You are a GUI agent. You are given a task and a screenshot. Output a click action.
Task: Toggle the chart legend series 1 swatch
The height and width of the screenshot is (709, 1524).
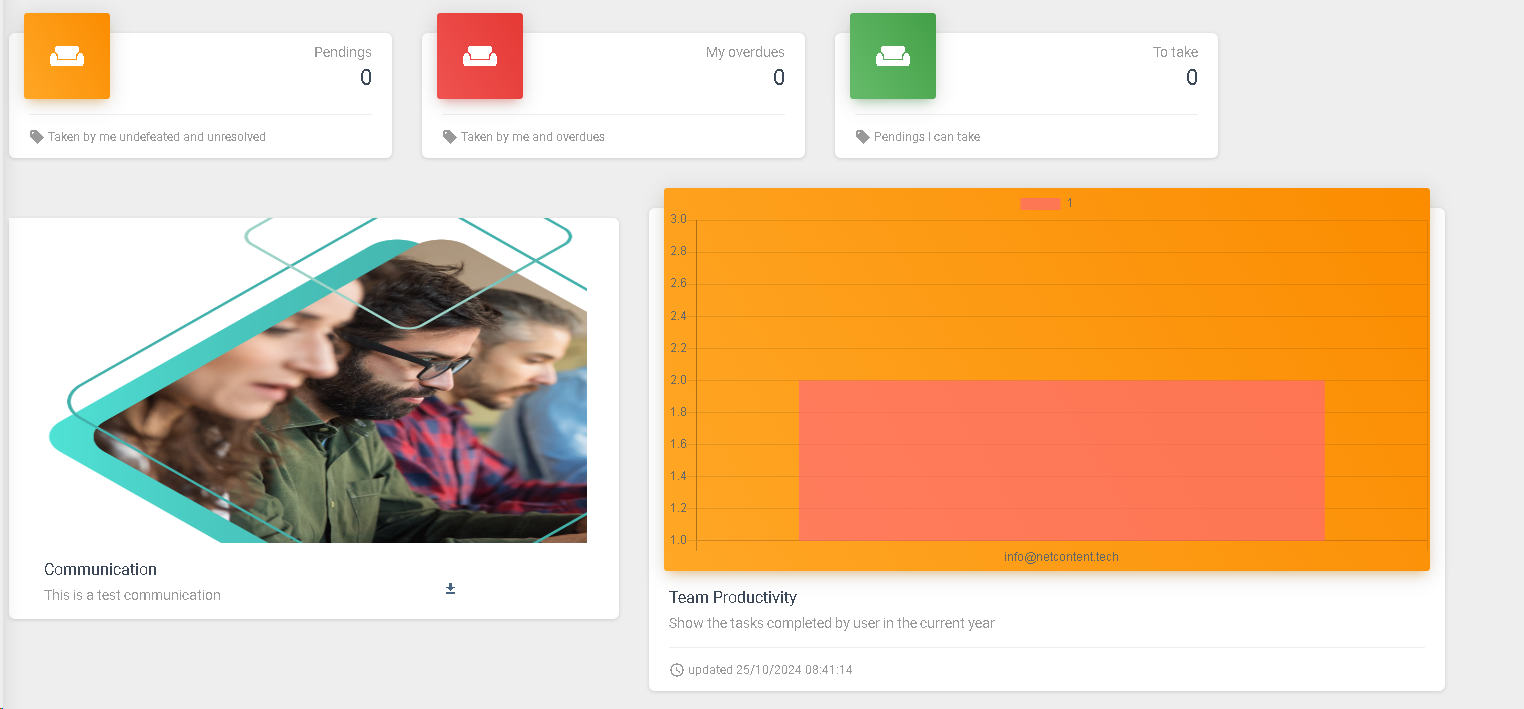[x=1040, y=203]
